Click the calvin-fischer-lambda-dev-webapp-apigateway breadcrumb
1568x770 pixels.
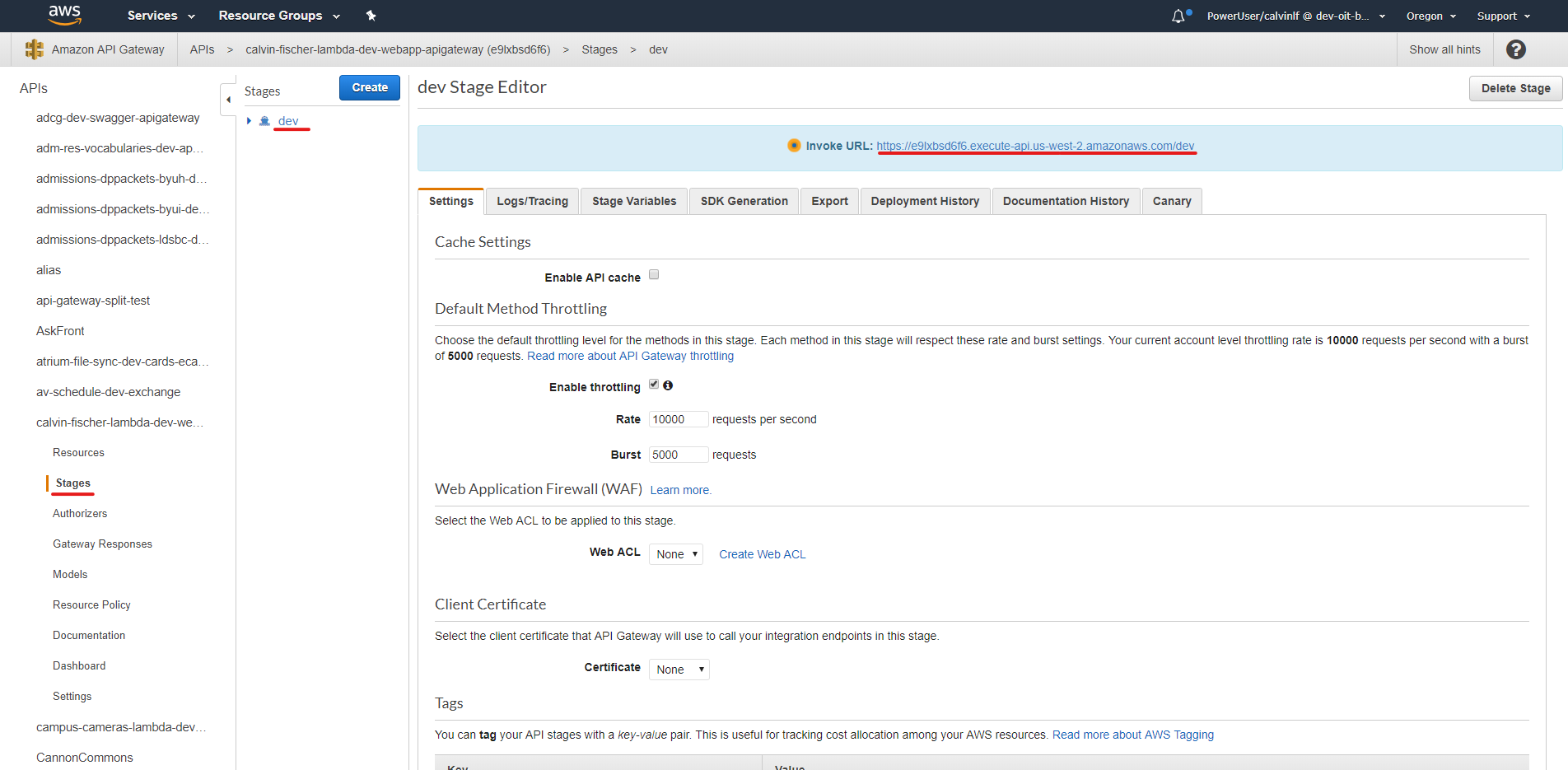[x=398, y=49]
